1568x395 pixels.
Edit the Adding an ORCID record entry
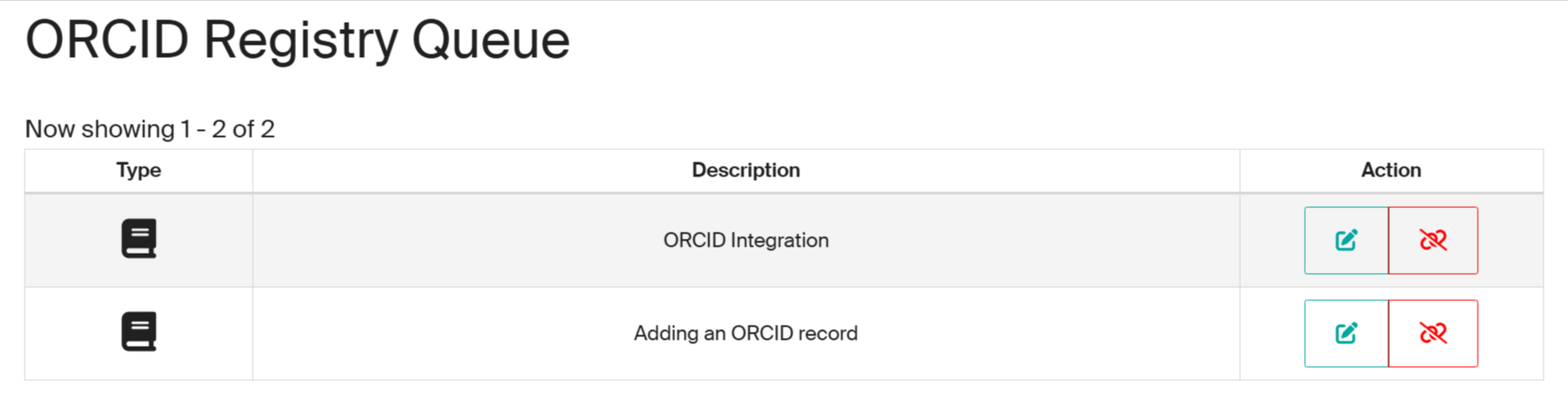pyautogui.click(x=1346, y=334)
